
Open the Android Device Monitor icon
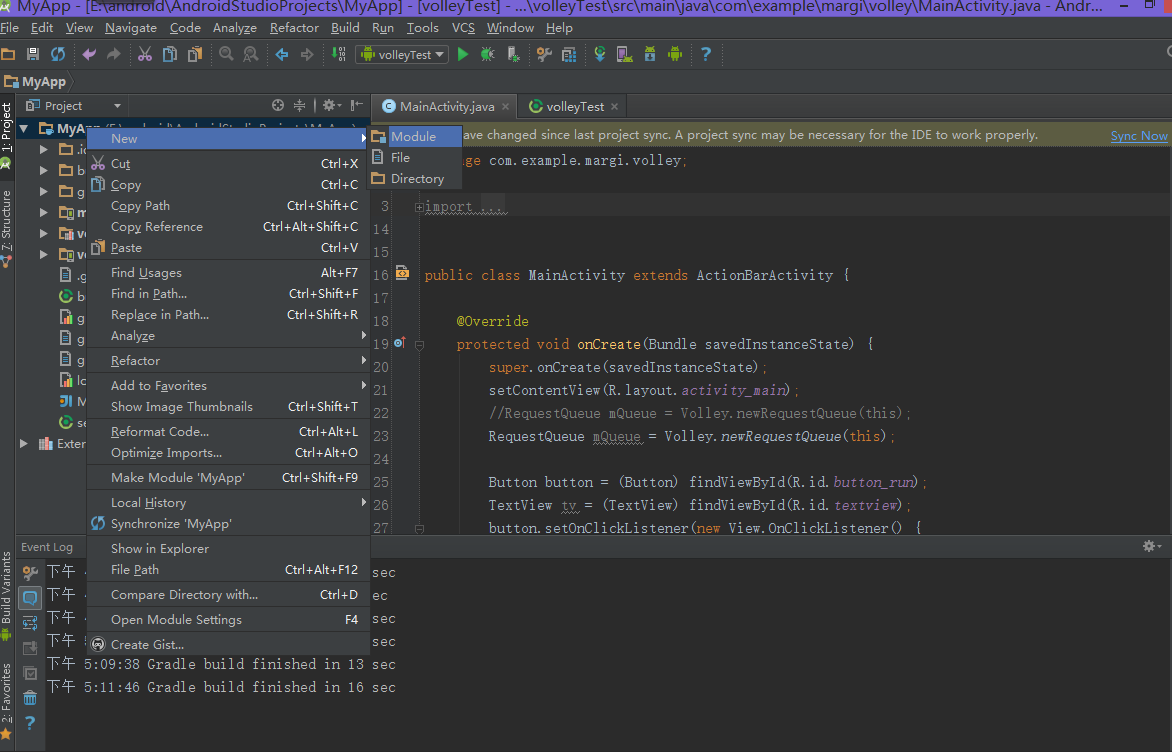click(675, 54)
